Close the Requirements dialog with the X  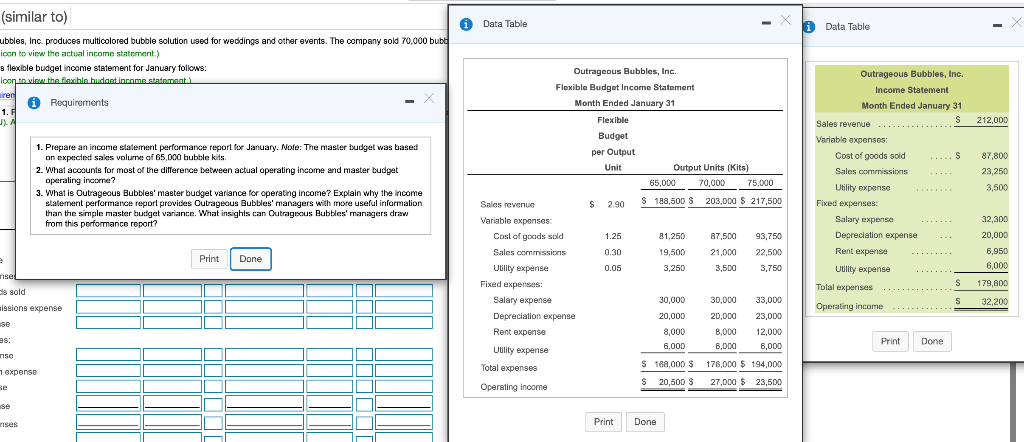427,99
